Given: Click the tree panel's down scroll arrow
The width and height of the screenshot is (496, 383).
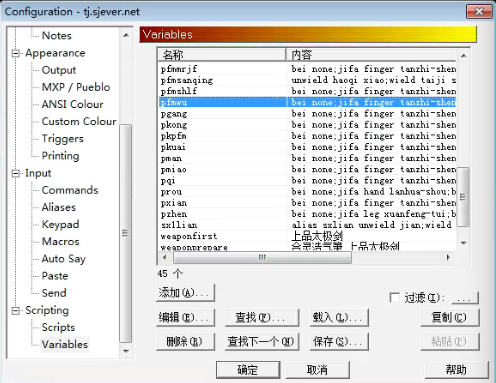Looking at the screenshot, I should click(126, 351).
